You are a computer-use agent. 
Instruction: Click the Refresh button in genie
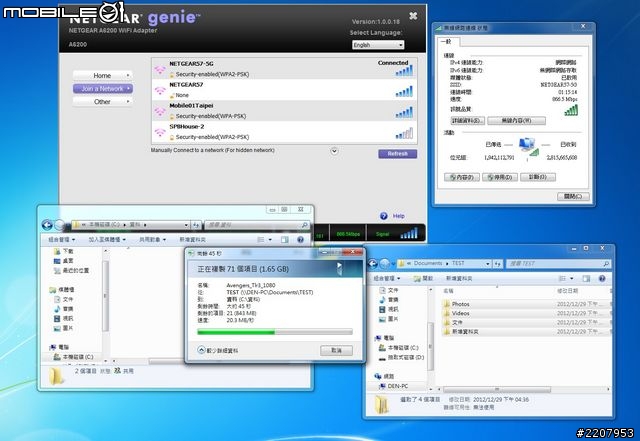coord(397,154)
